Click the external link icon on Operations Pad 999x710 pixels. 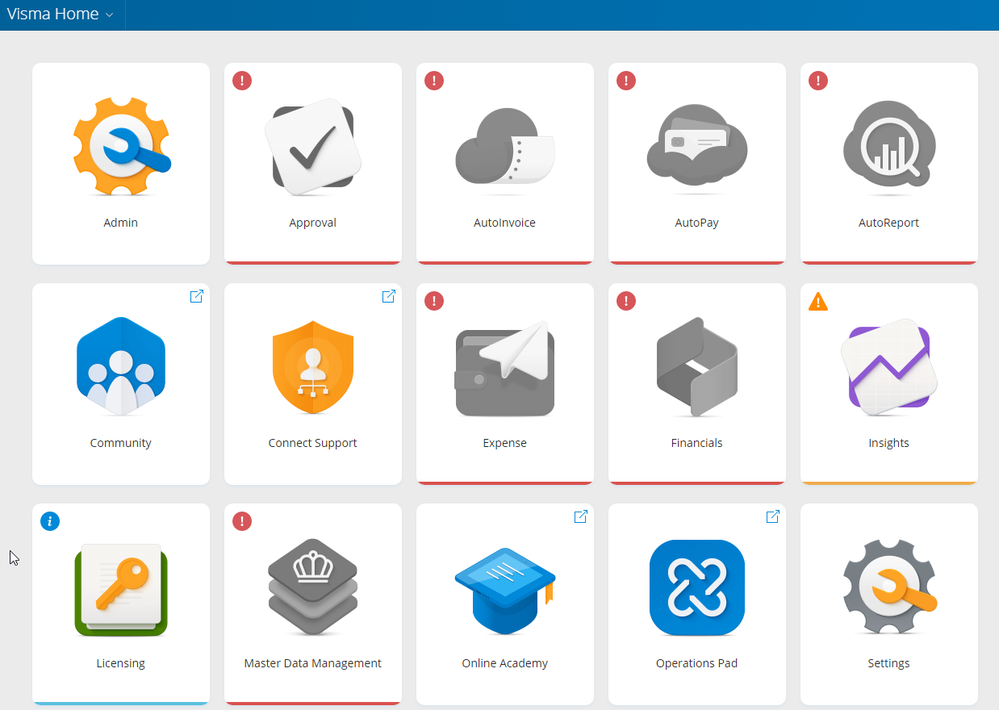click(x=773, y=517)
